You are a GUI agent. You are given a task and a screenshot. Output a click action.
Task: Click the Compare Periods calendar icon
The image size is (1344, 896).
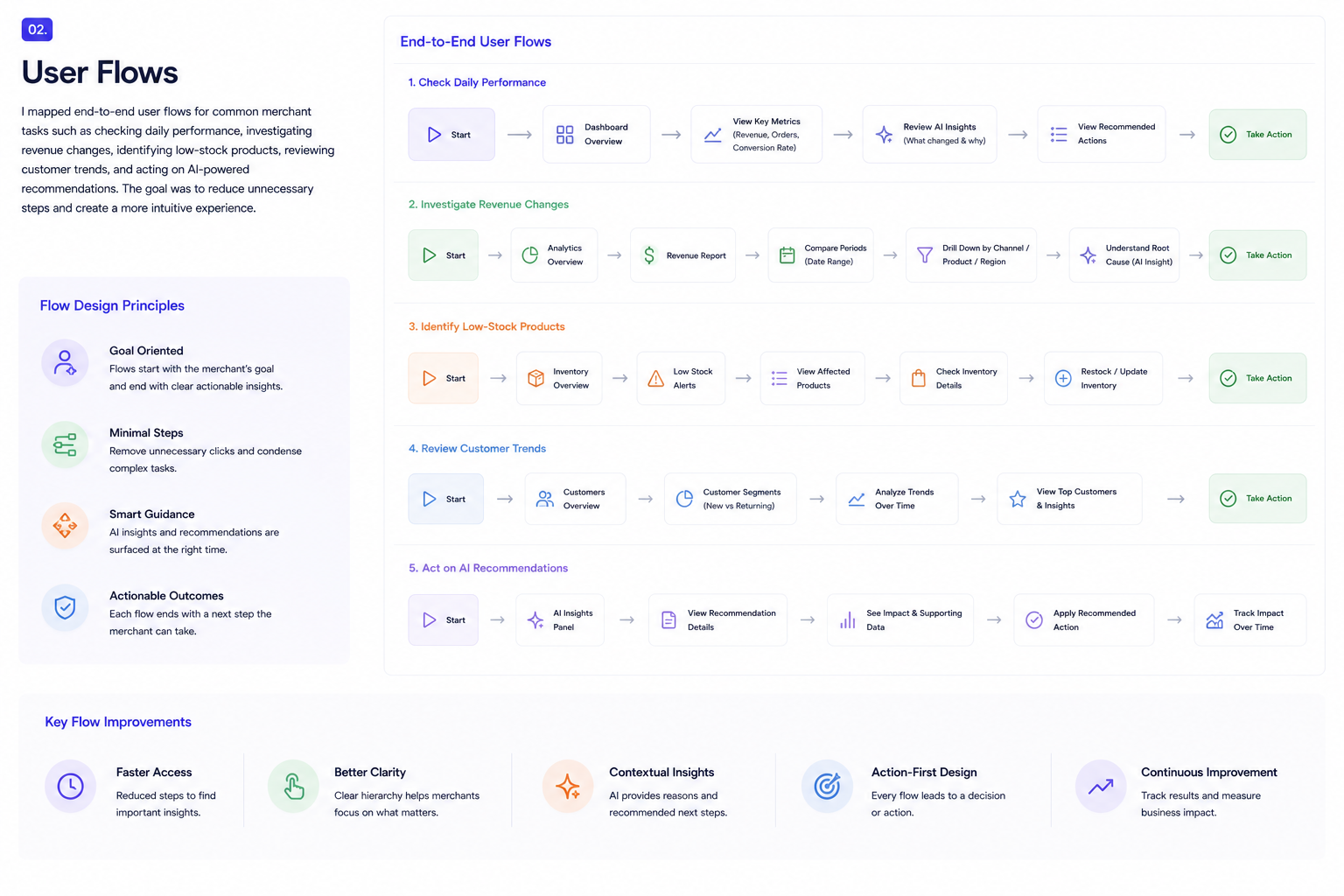787,255
